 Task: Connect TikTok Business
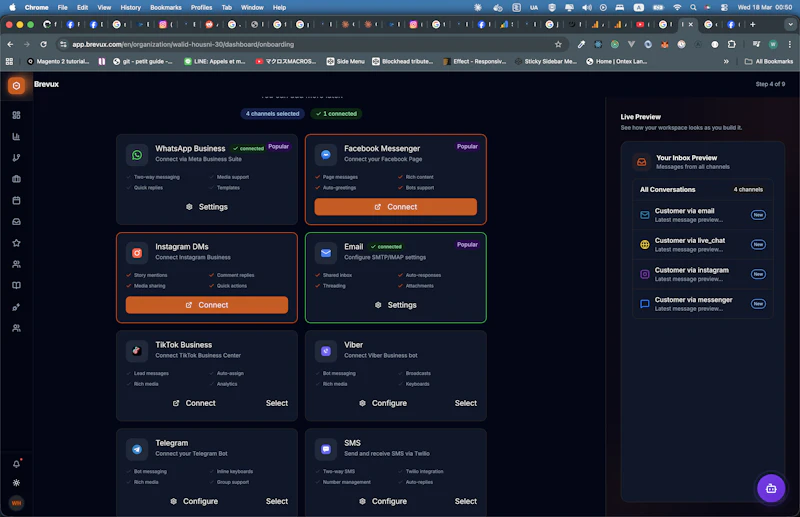pyautogui.click(x=194, y=403)
